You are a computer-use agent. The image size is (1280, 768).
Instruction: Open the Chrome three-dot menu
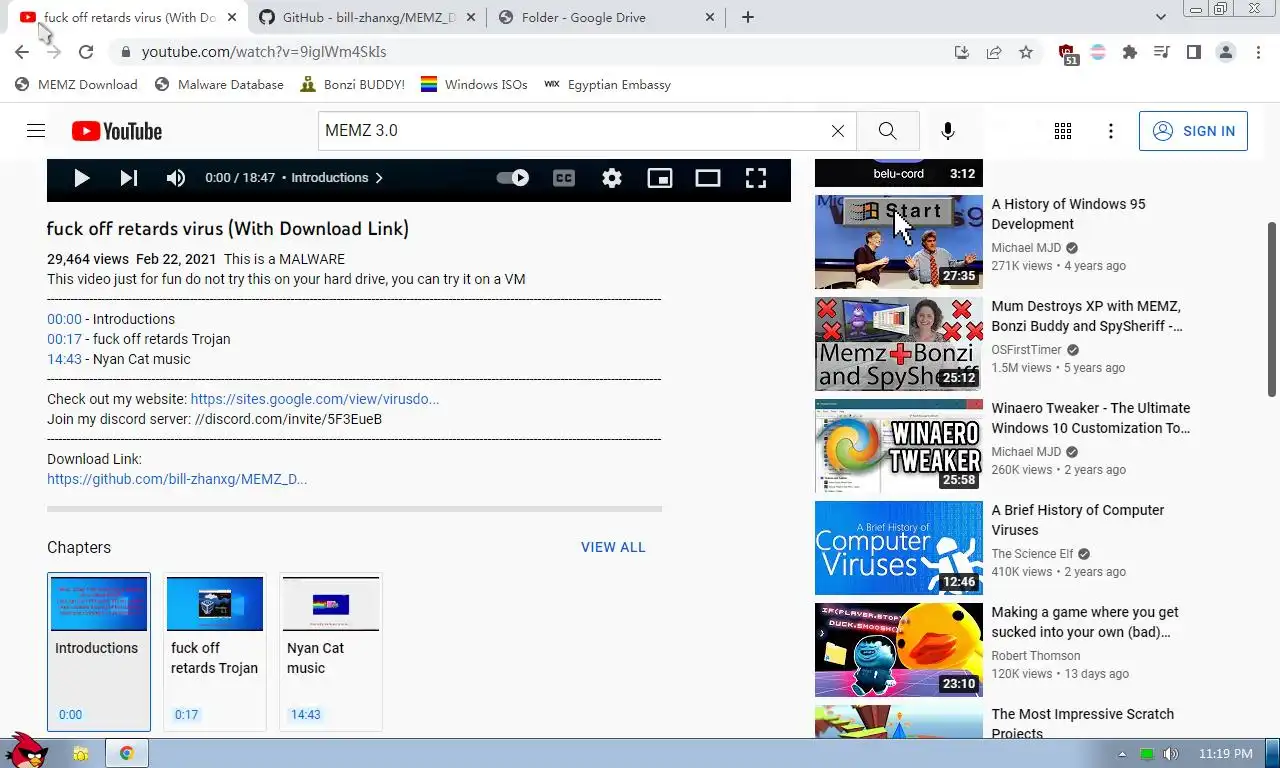coord(1258,52)
